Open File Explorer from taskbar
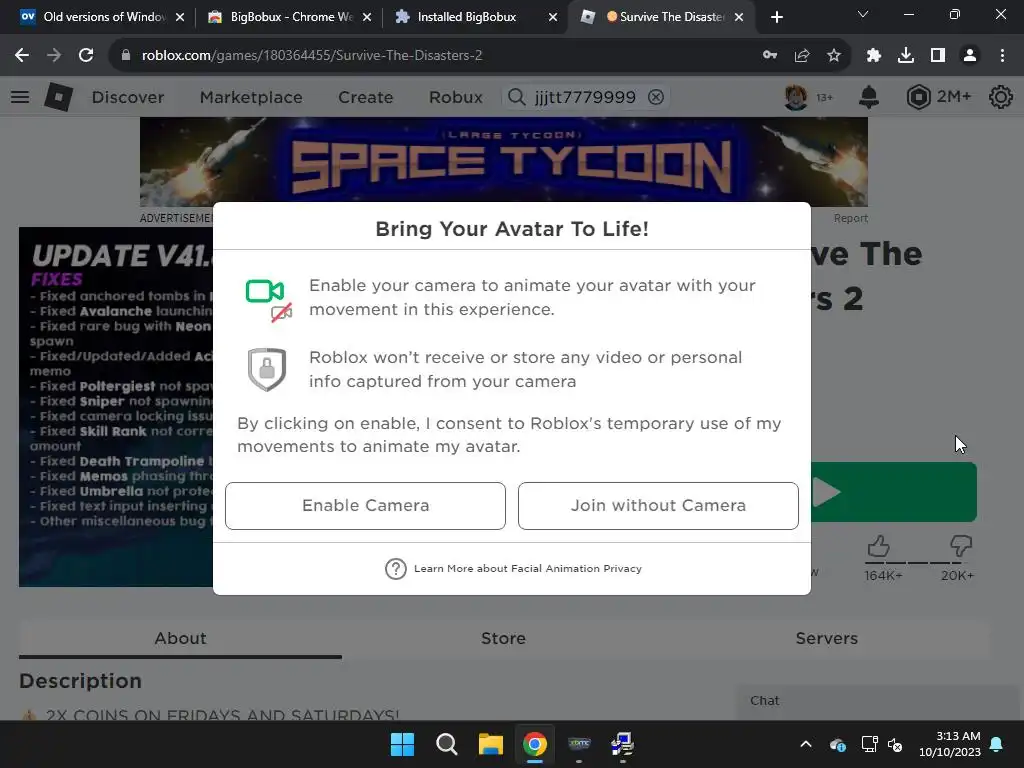 click(490, 744)
